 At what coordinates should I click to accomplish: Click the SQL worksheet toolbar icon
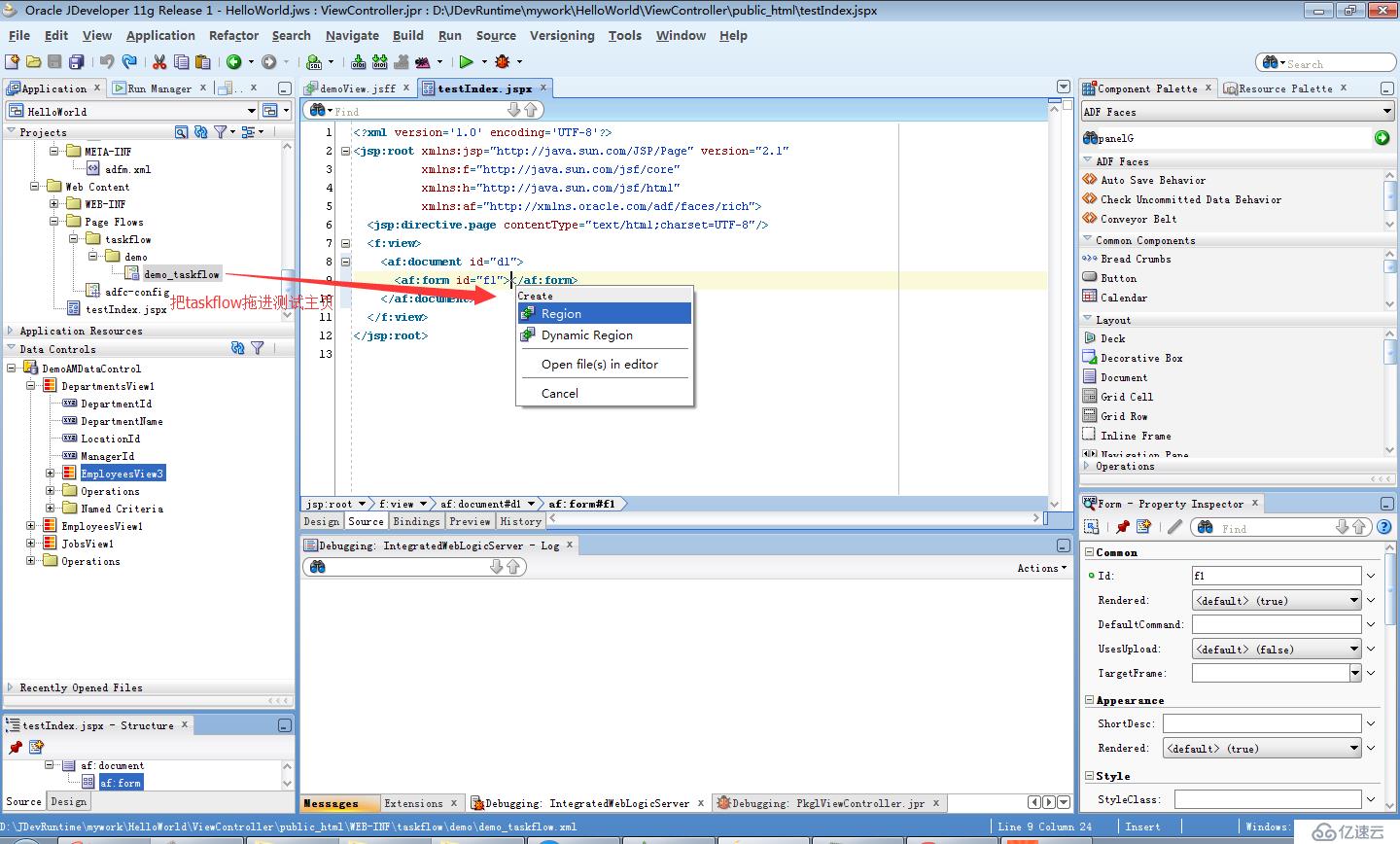[x=314, y=62]
